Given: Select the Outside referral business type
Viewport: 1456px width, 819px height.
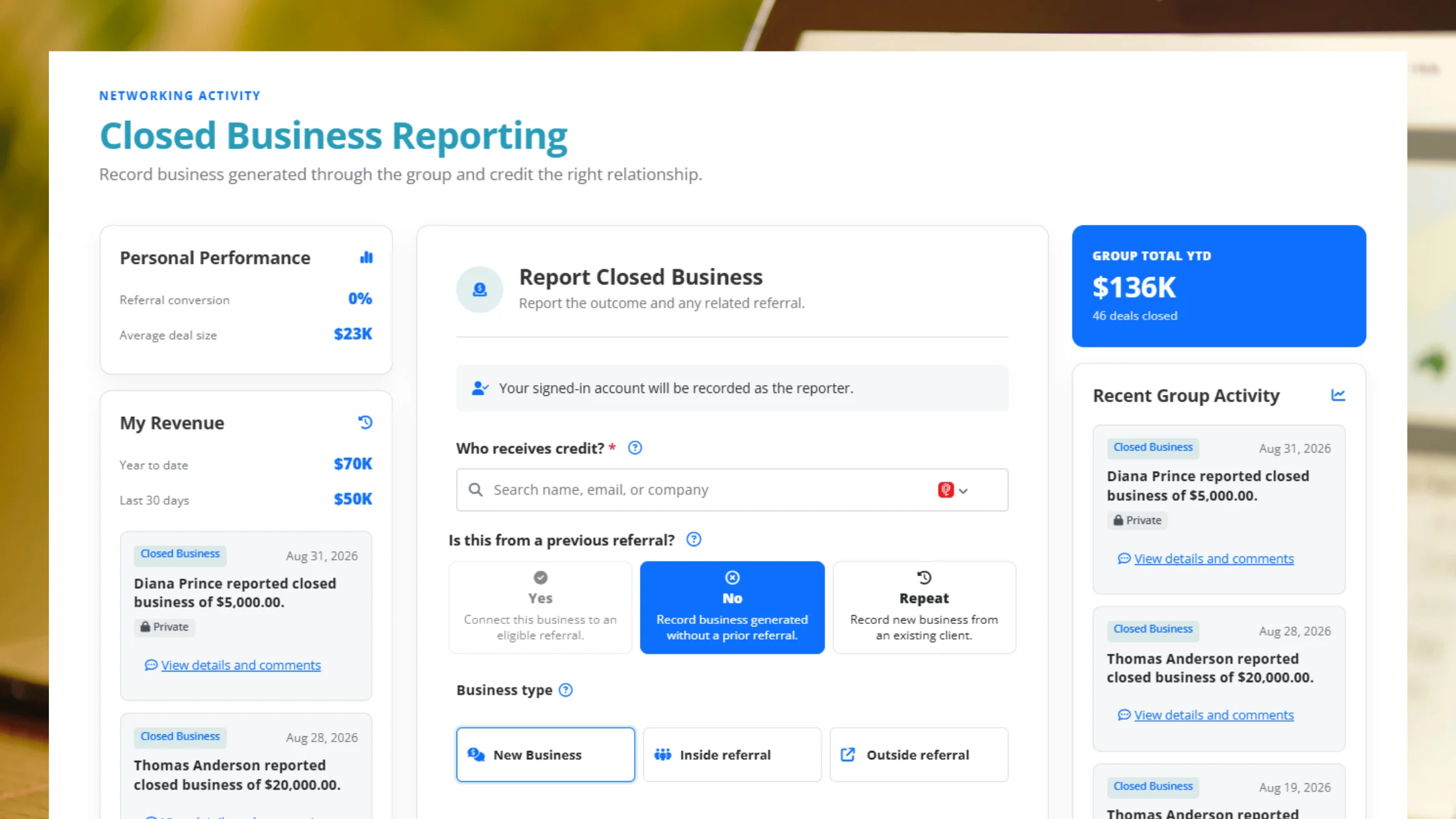Looking at the screenshot, I should [x=919, y=755].
